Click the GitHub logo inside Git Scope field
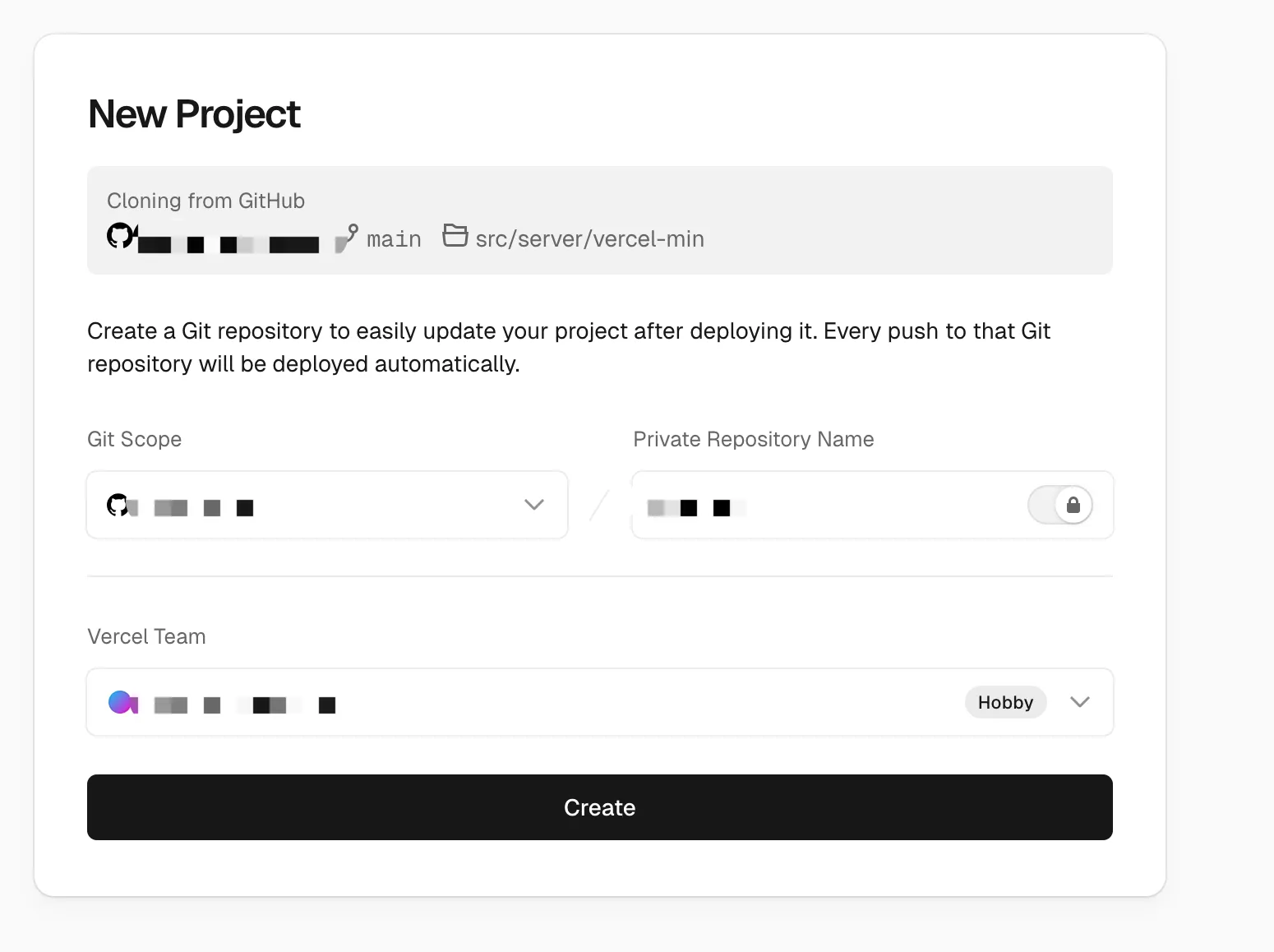Viewport: 1274px width, 952px height. [x=118, y=505]
